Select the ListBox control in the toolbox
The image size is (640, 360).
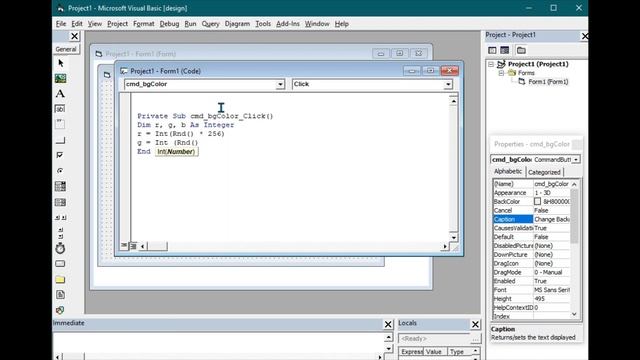[60, 202]
